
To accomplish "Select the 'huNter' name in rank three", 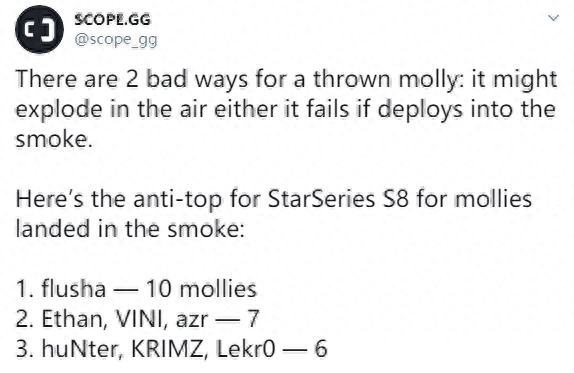I will [82, 348].
